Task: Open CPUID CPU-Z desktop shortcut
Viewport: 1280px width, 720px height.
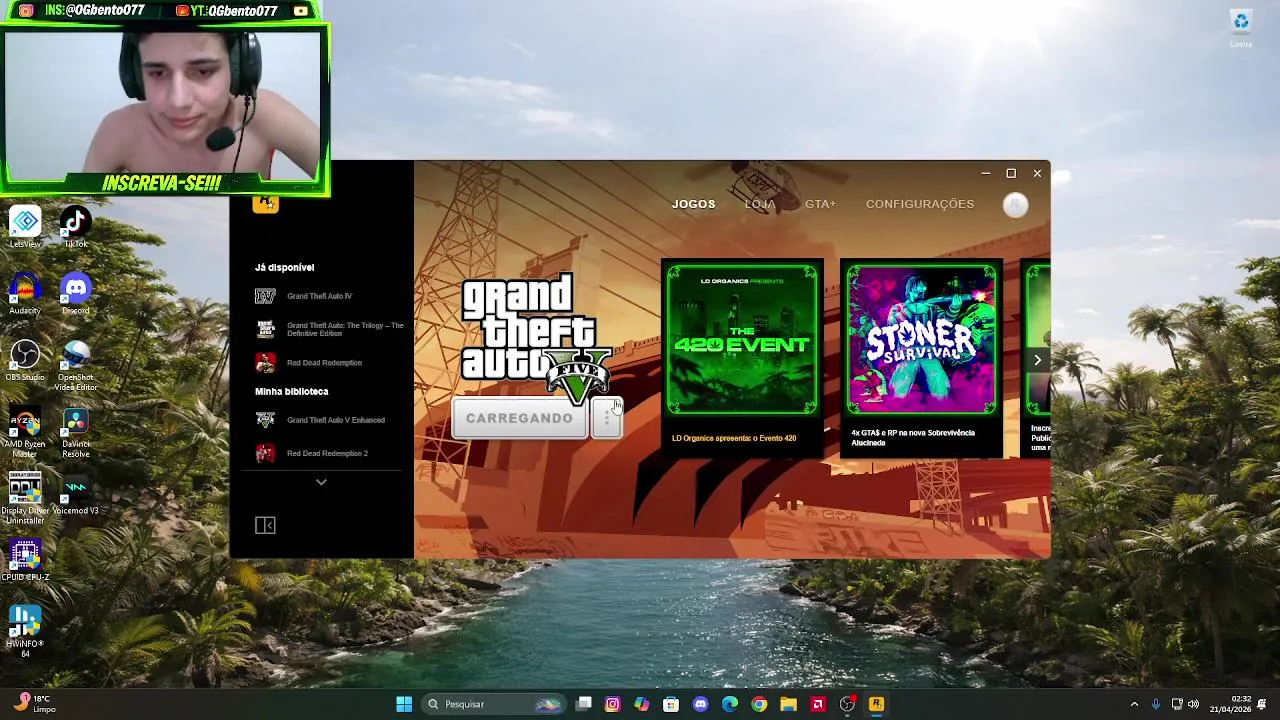Action: coord(25,561)
